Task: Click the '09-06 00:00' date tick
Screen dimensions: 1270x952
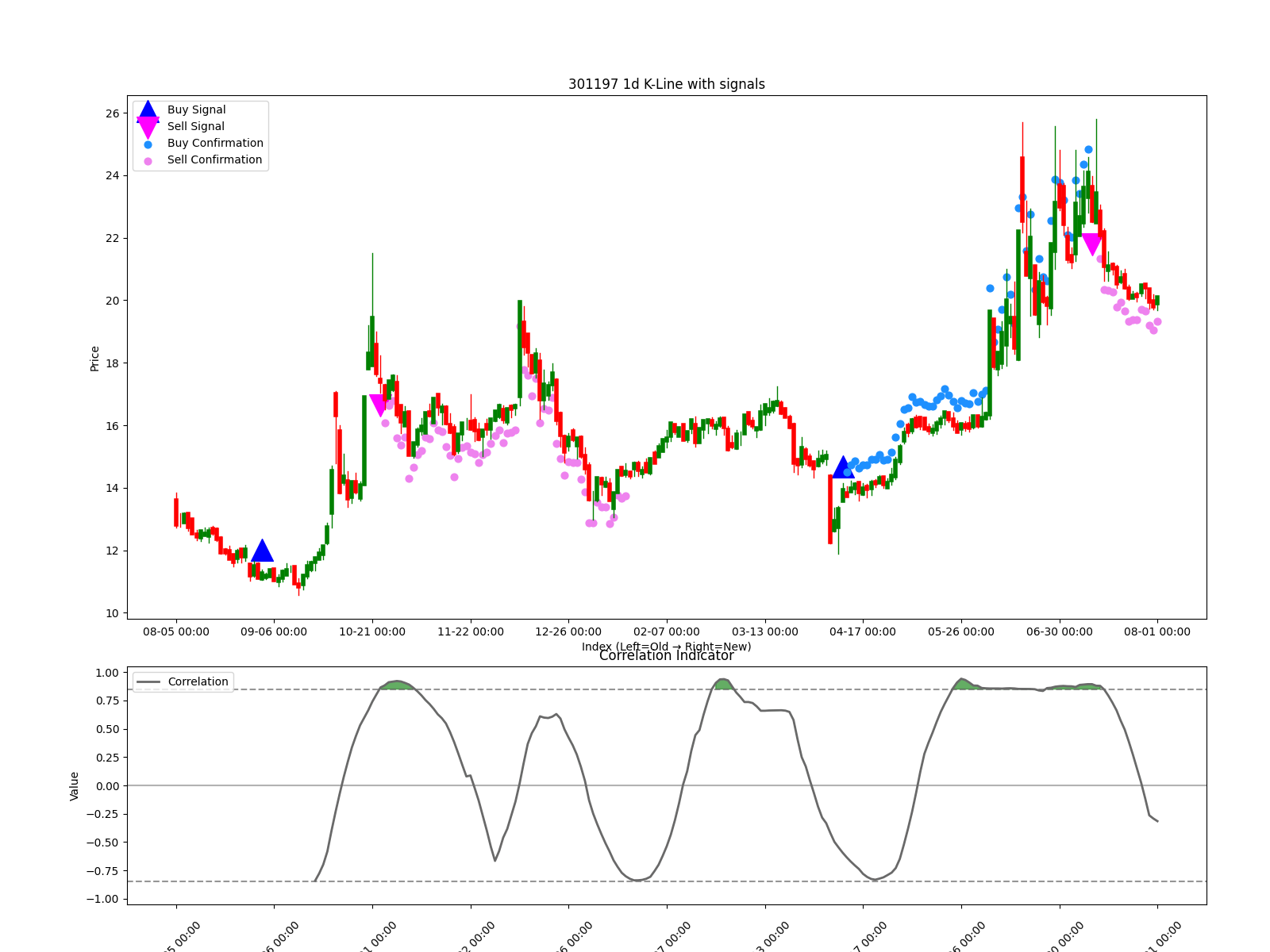Action: coord(274,631)
